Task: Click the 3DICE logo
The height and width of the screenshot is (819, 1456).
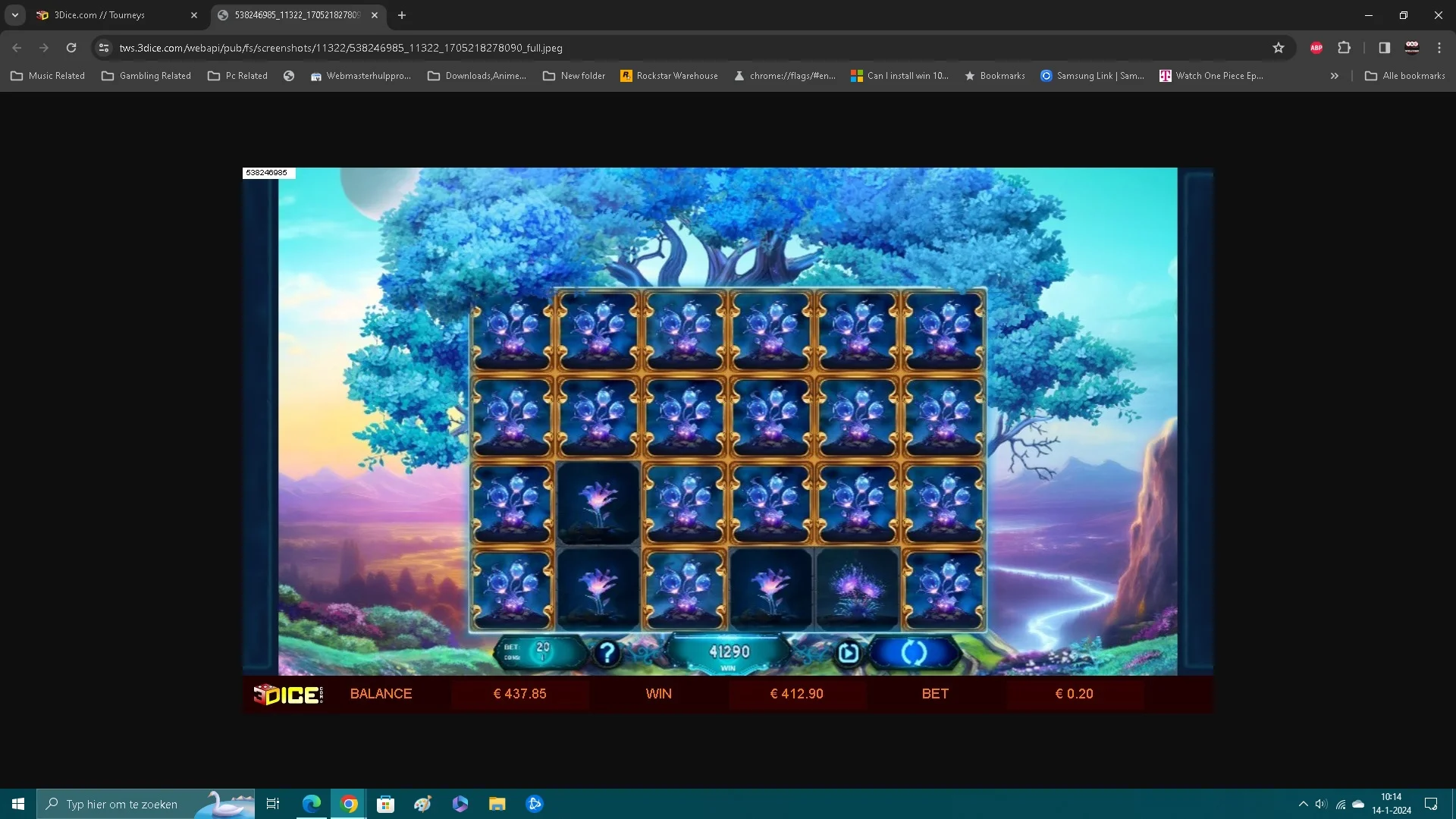Action: [x=288, y=694]
